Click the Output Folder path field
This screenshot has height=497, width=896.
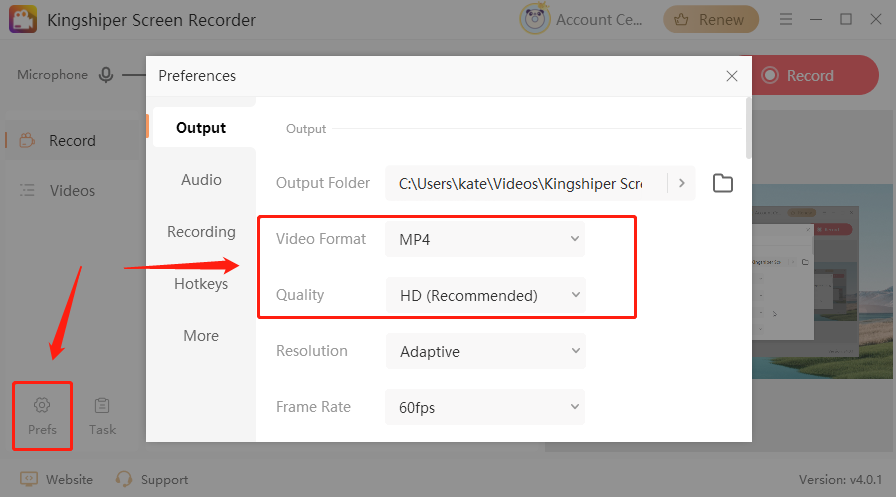[526, 183]
